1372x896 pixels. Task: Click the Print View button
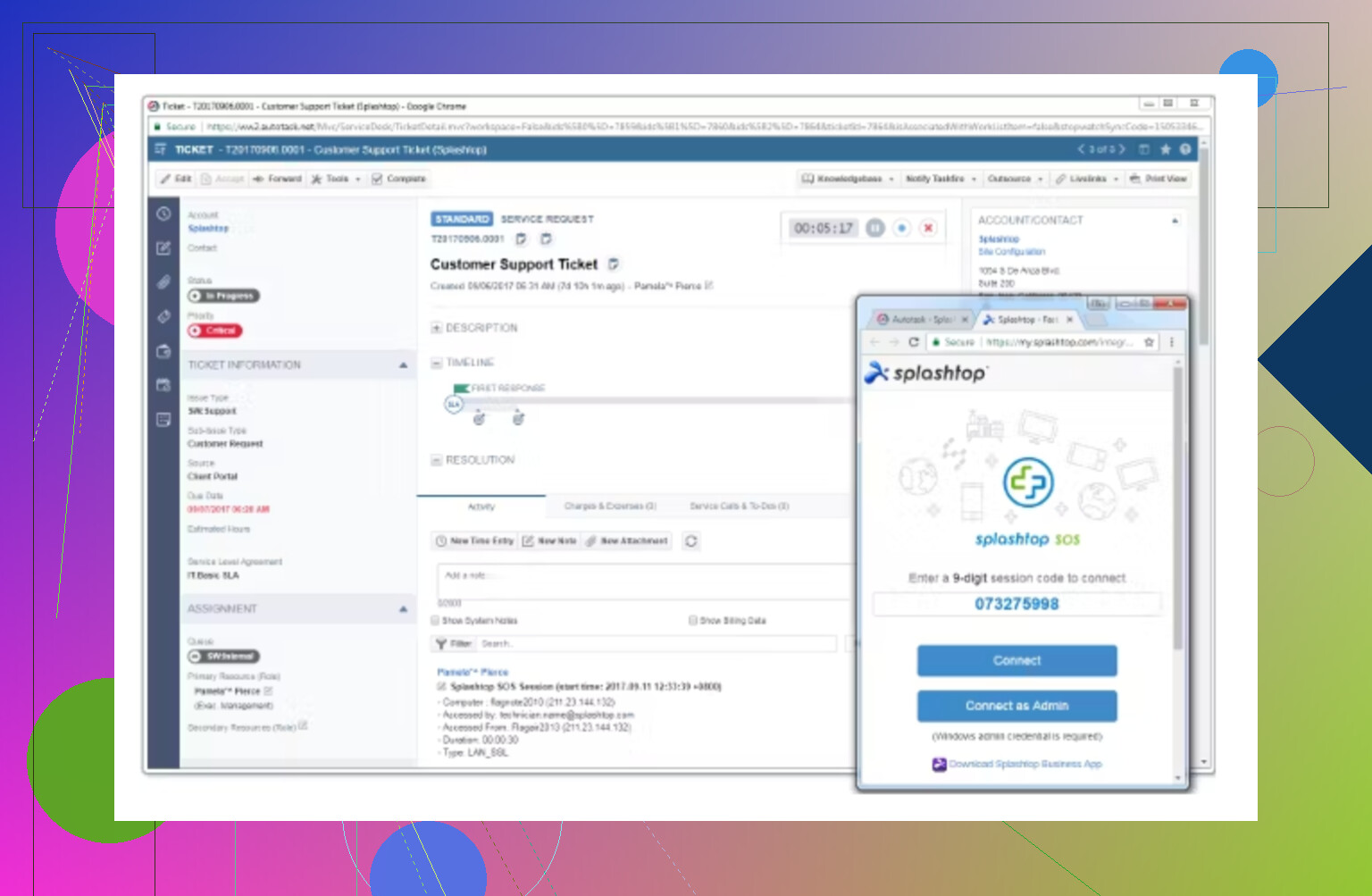click(1159, 179)
